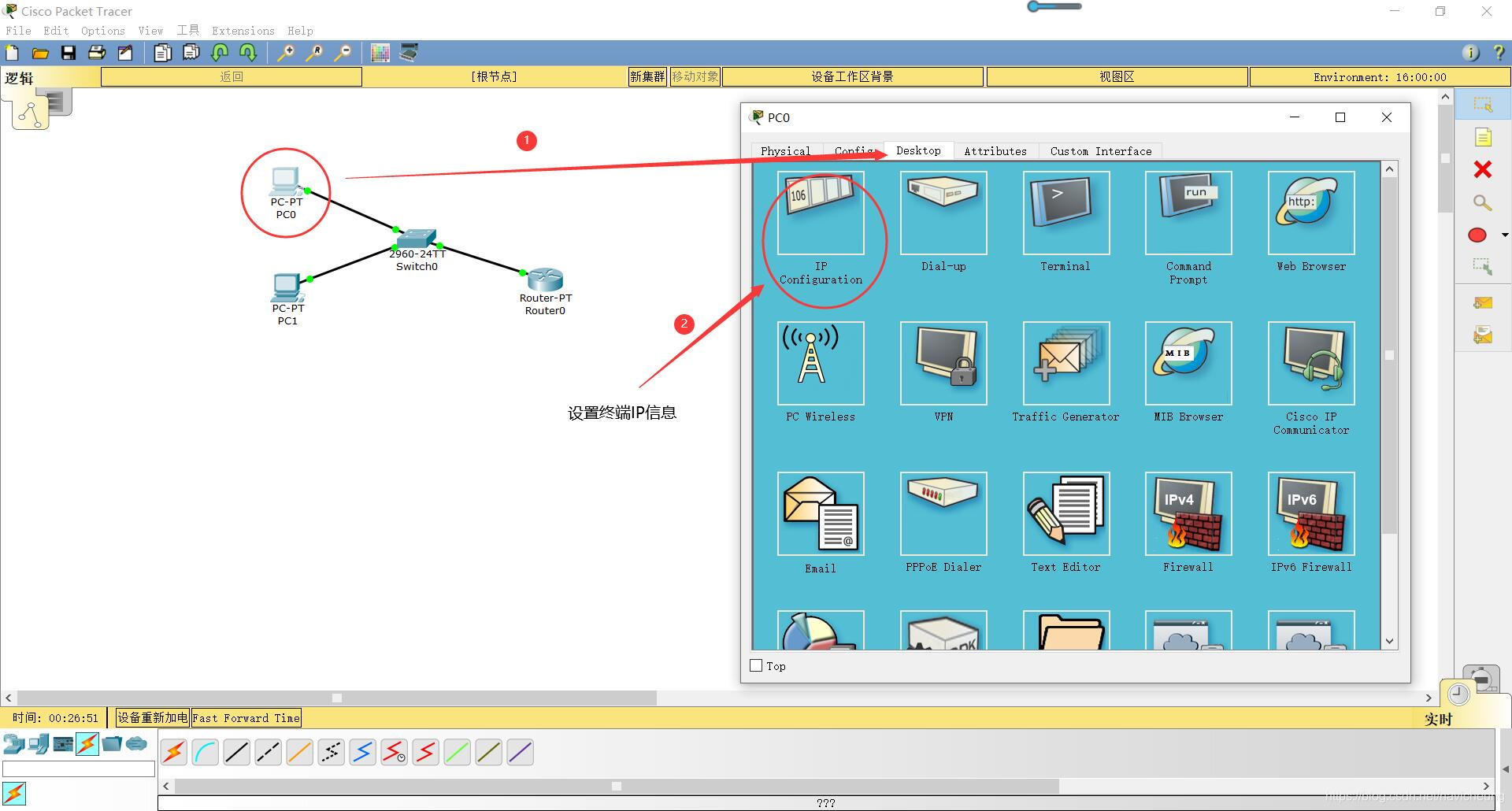Launch the Traffic Generator

pos(1066,363)
